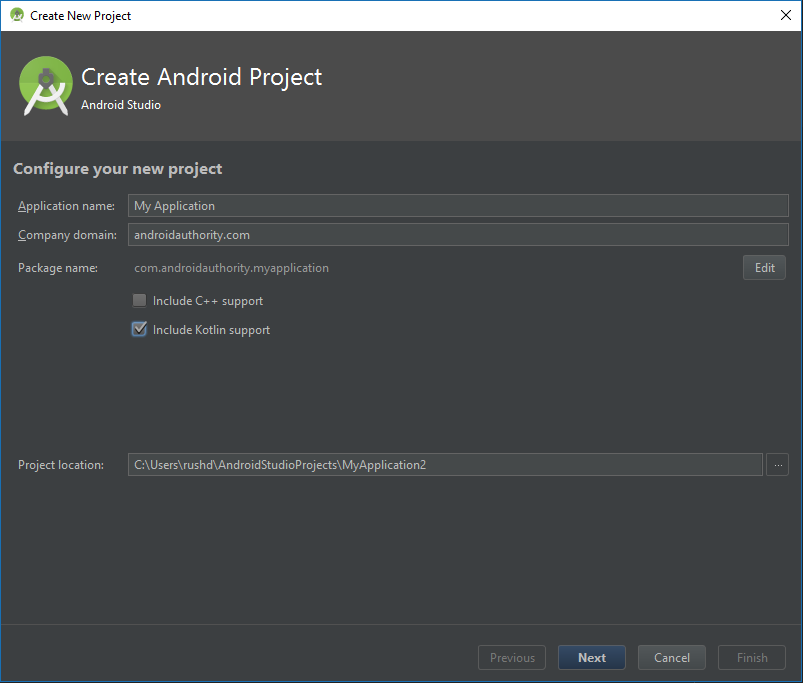The image size is (803, 683).
Task: Focus the Application name text field
Action: (x=458, y=205)
